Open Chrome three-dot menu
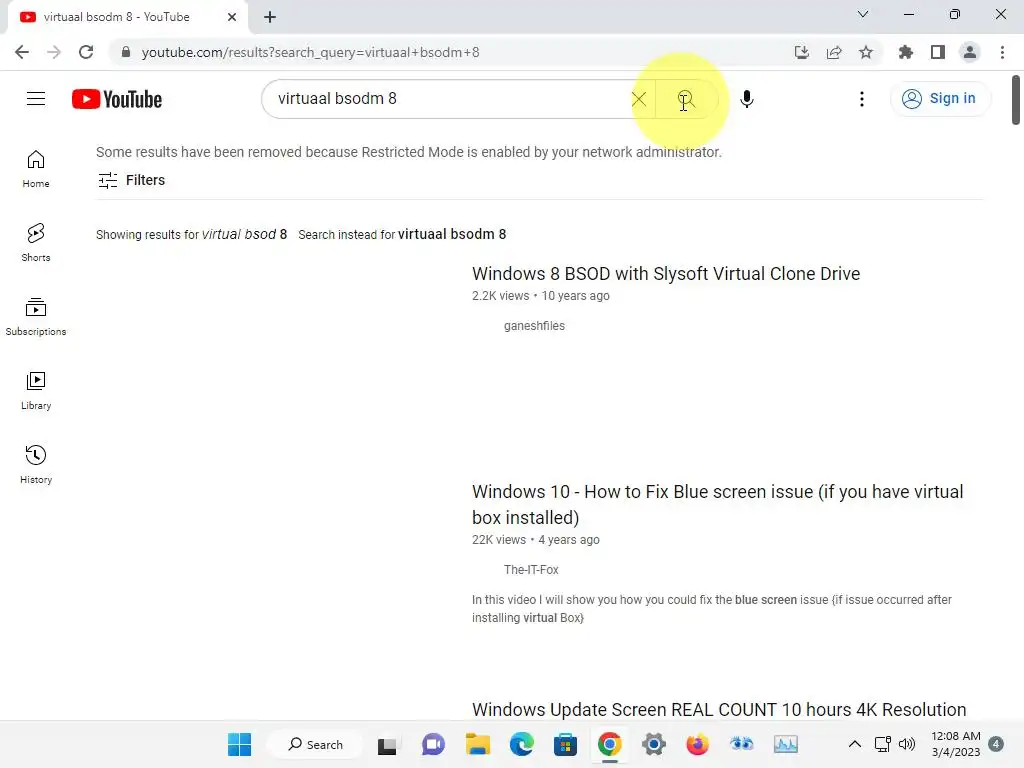The height and width of the screenshot is (768, 1024). 1002,52
